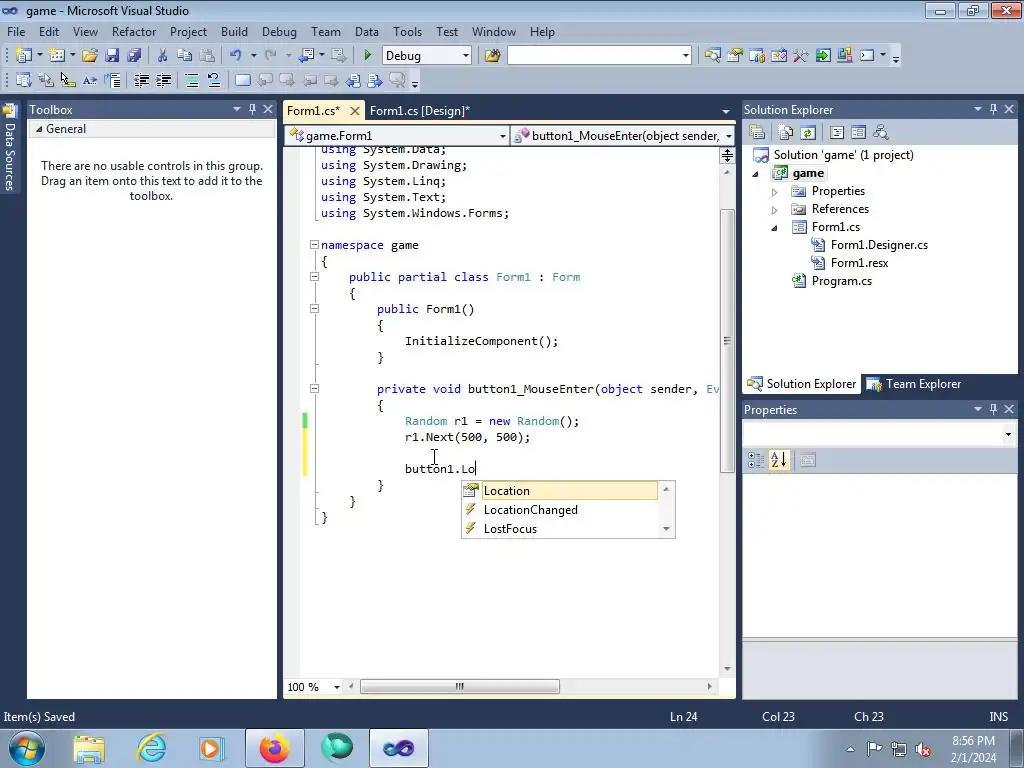Screen dimensions: 1024x768
Task: Increase the line indent with toolbar icon
Action: click(x=164, y=80)
